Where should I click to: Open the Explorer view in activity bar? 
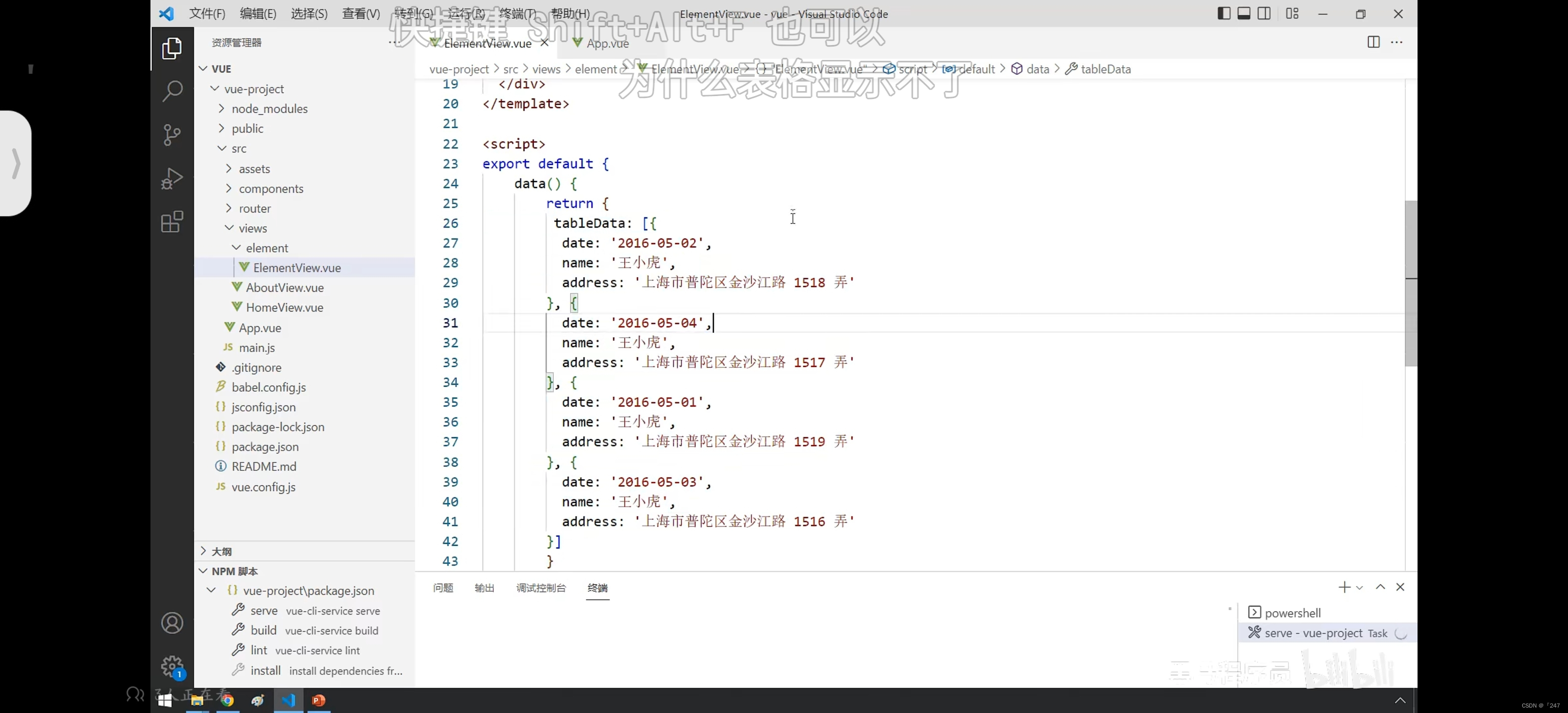click(x=172, y=49)
